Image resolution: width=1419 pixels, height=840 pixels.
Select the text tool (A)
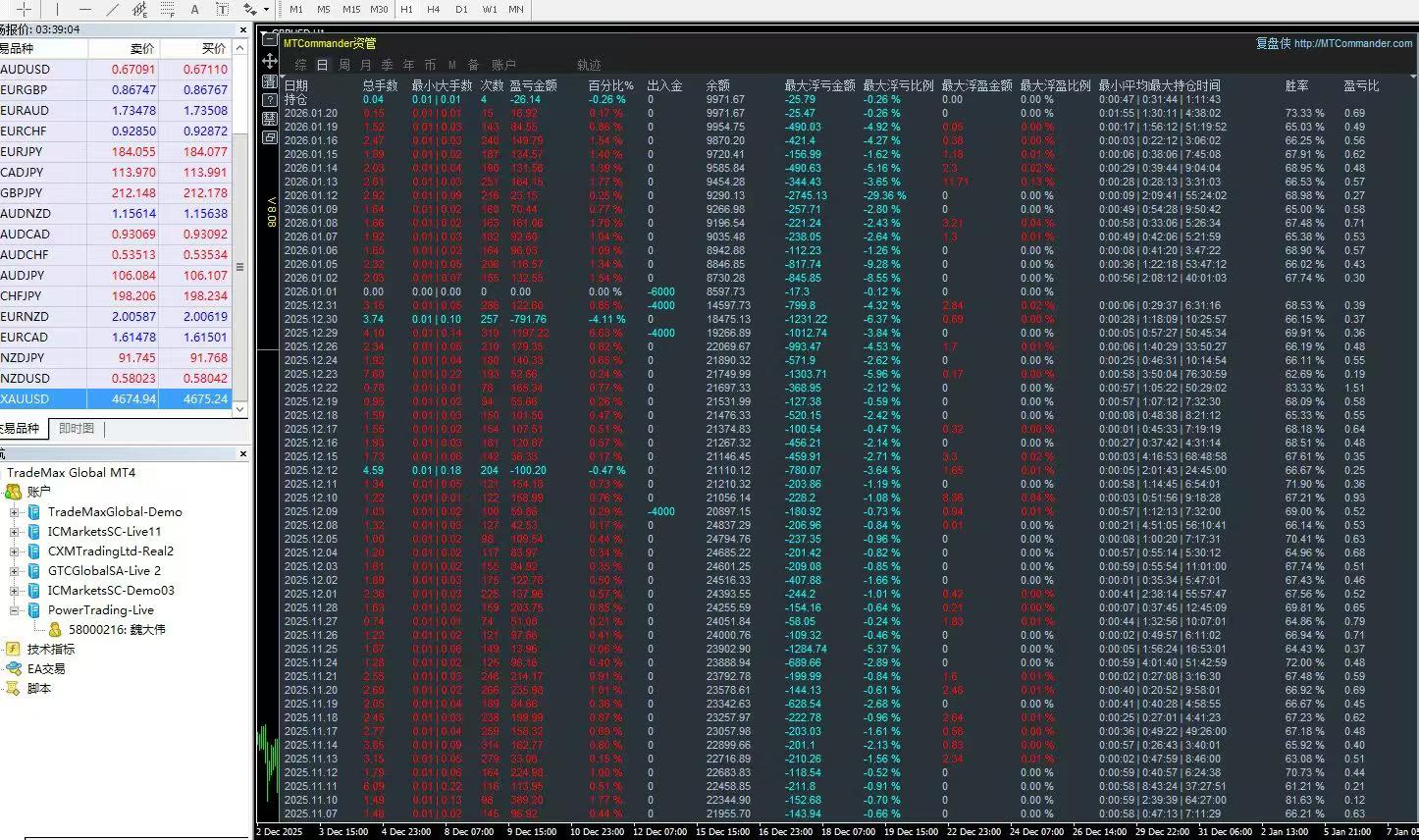[x=194, y=9]
